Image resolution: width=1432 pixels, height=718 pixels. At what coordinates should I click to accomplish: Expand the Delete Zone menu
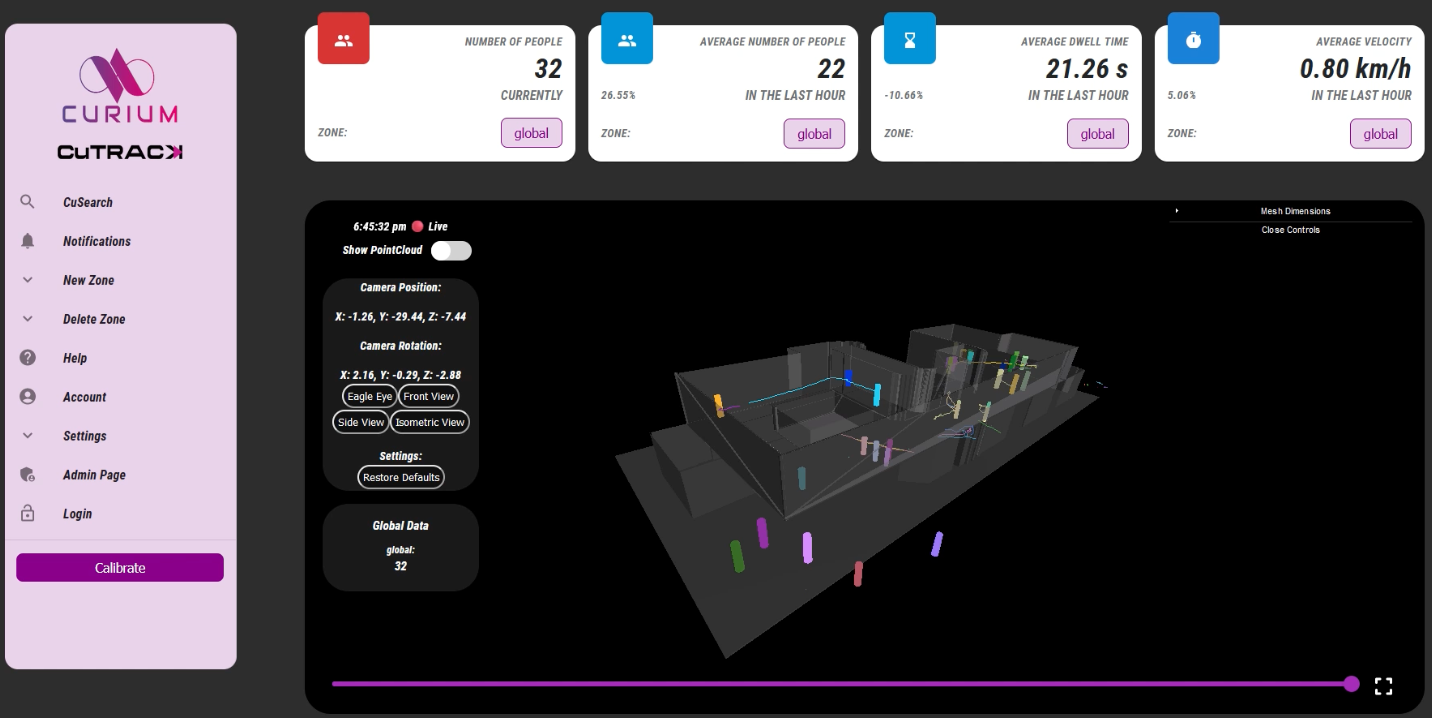click(x=28, y=319)
